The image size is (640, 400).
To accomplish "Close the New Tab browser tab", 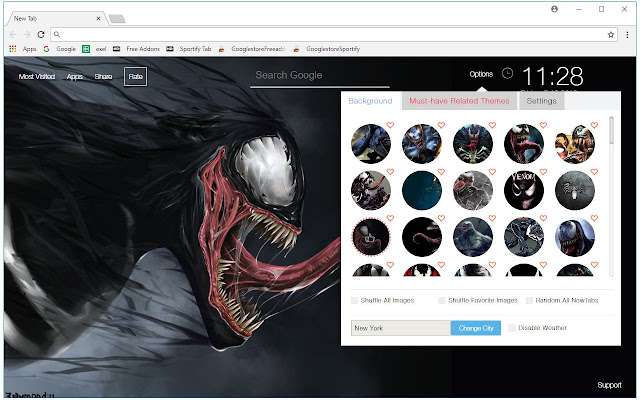I will (98, 18).
